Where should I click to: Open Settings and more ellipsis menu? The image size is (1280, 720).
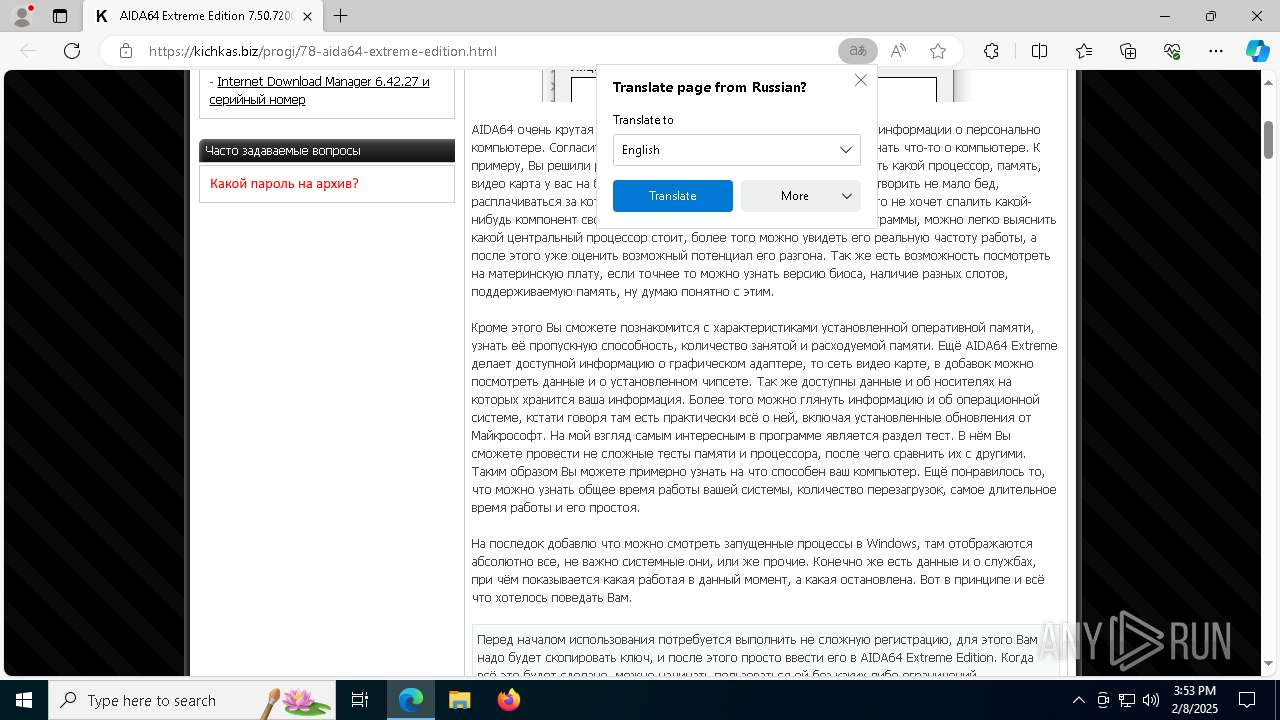click(x=1216, y=51)
